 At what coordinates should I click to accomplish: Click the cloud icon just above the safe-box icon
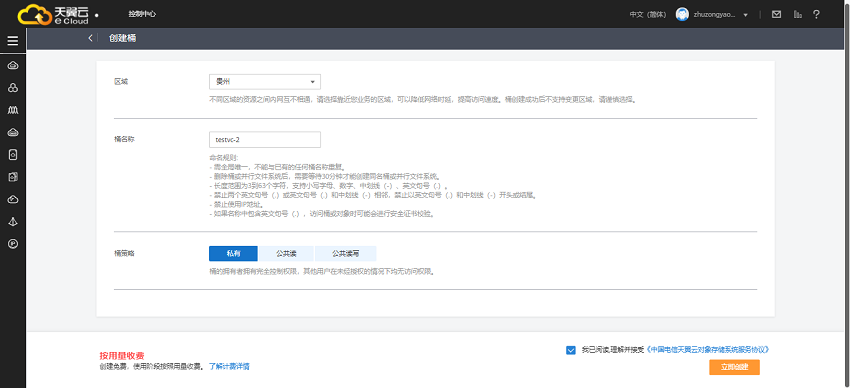pos(13,133)
